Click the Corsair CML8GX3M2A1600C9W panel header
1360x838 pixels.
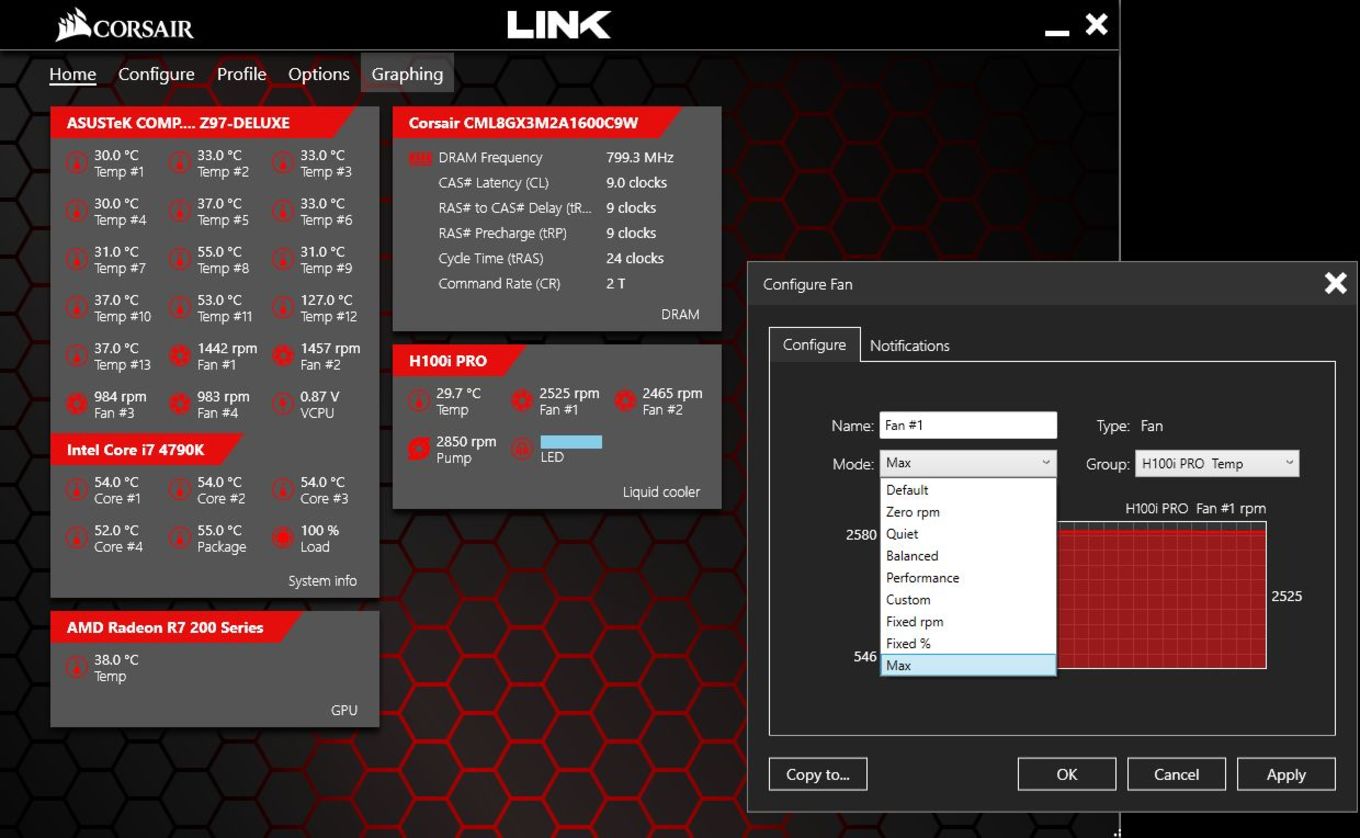[537, 123]
